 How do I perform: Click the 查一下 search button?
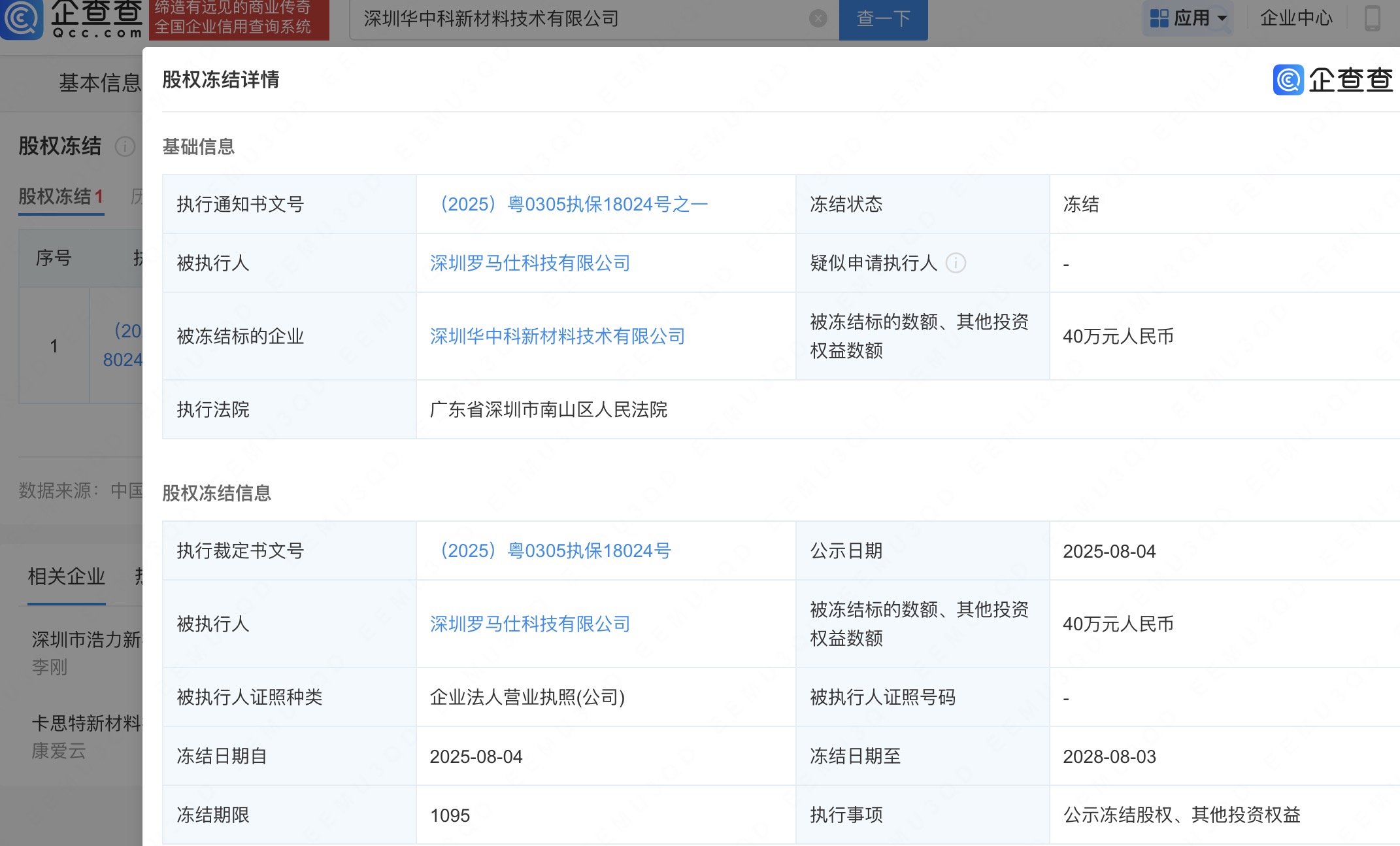point(883,18)
